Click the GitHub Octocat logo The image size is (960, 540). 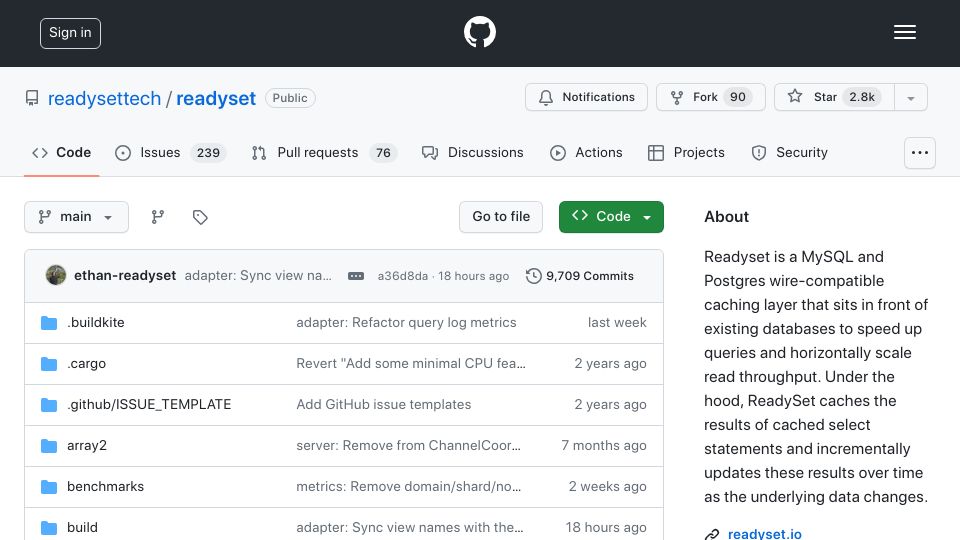point(479,32)
